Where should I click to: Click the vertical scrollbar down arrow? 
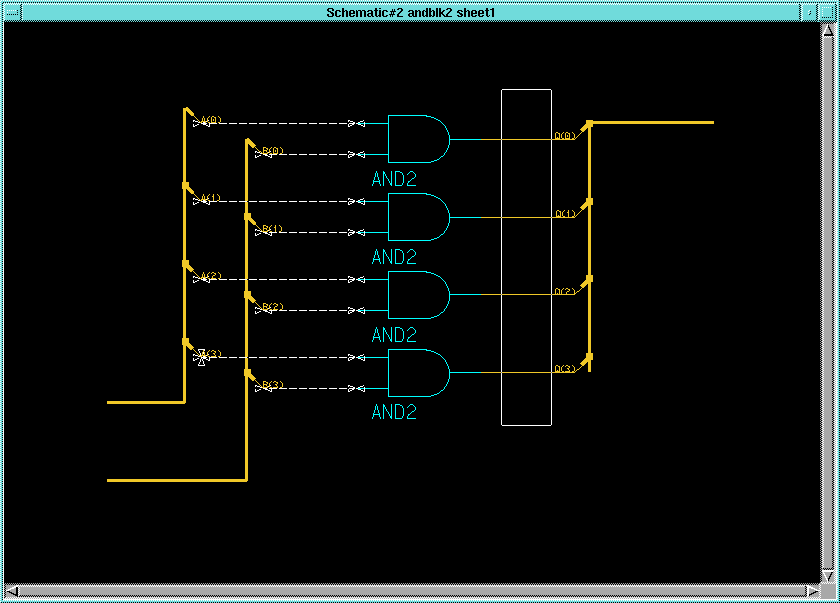coord(828,576)
